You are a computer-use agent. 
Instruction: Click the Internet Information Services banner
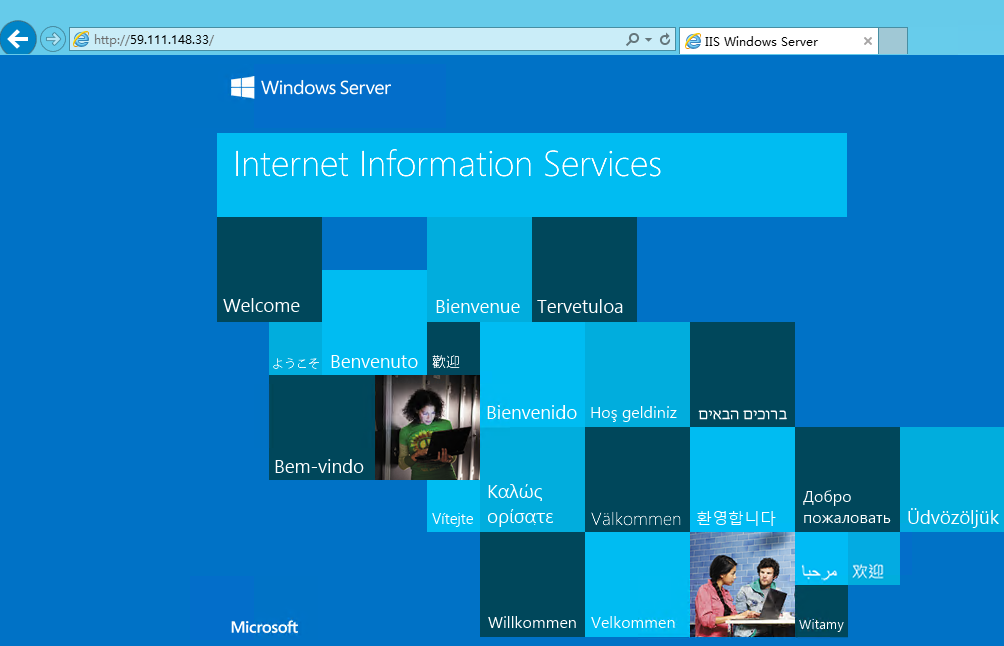tap(531, 175)
